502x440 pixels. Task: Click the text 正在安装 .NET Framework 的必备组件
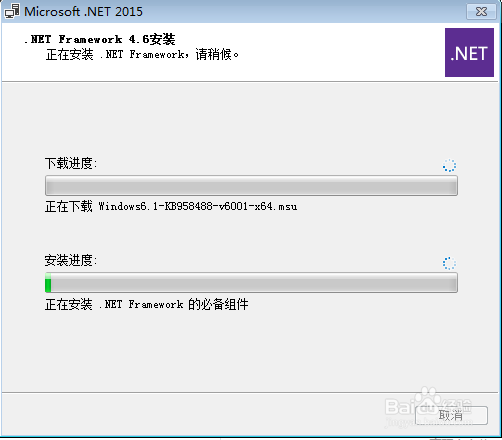tap(147, 304)
